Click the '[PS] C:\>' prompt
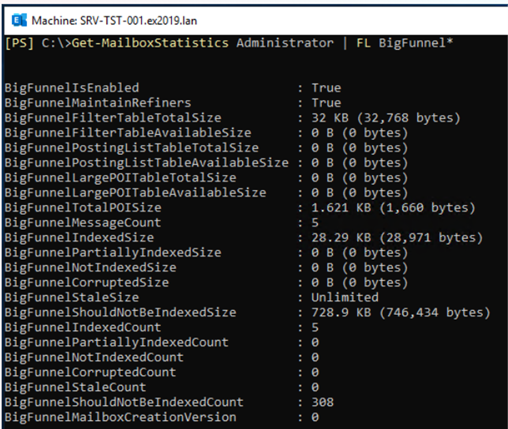The height and width of the screenshot is (429, 508). [x=38, y=43]
